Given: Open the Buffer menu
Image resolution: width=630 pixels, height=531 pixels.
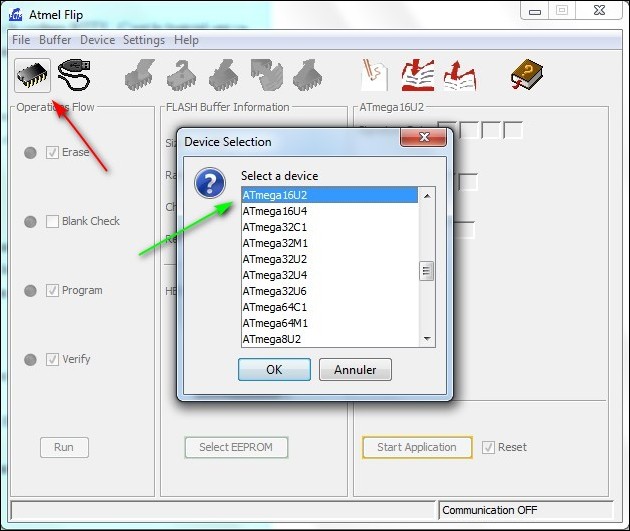Looking at the screenshot, I should 55,40.
